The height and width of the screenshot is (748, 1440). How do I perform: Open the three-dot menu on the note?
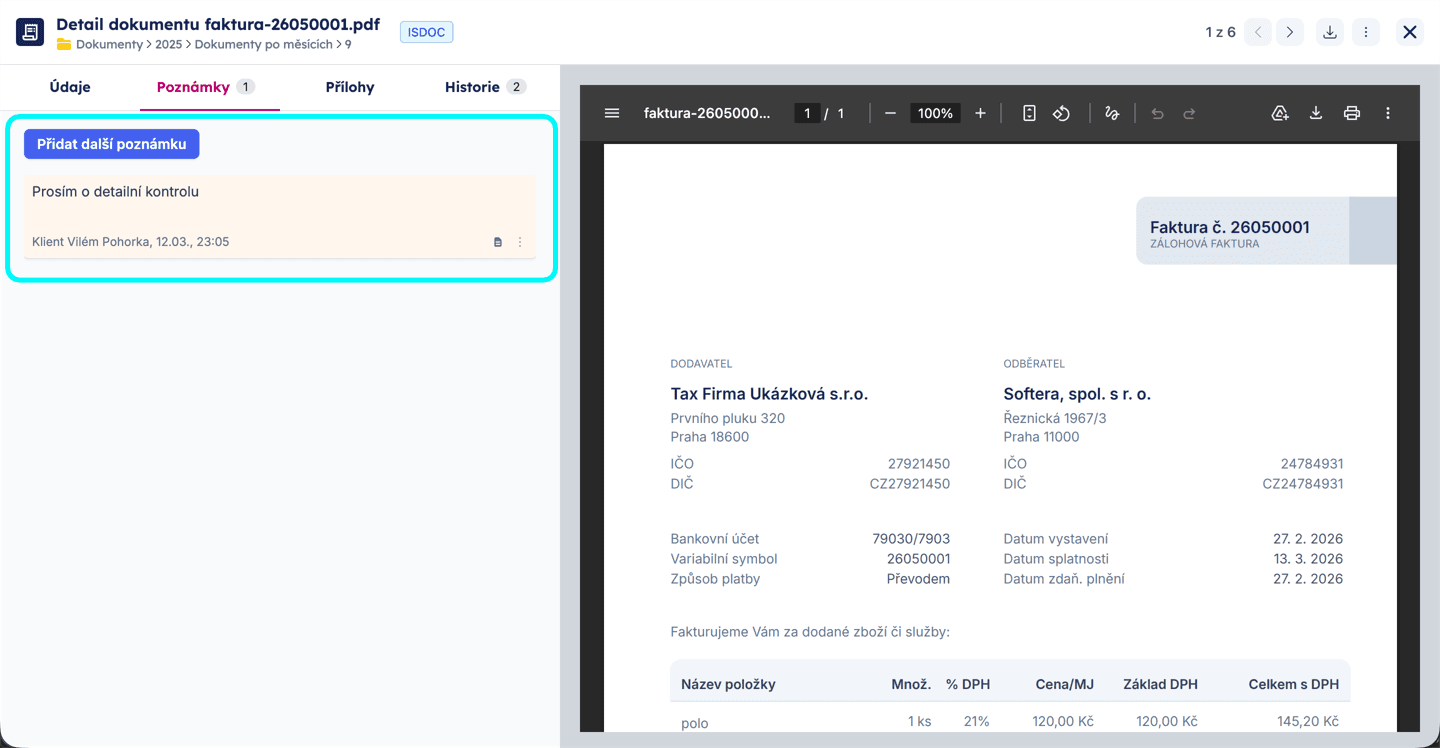tap(520, 242)
